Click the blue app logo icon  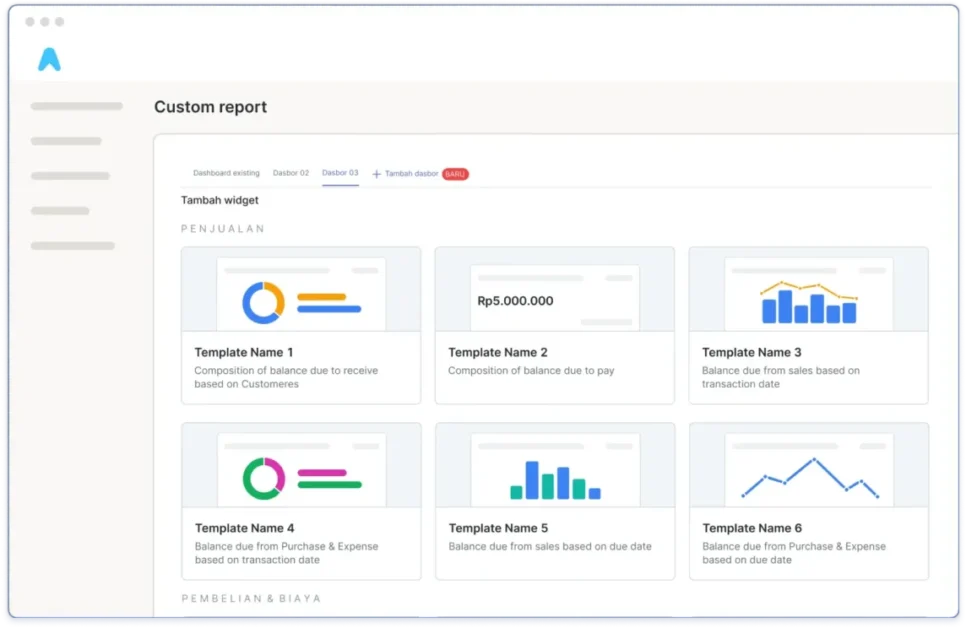(49, 60)
